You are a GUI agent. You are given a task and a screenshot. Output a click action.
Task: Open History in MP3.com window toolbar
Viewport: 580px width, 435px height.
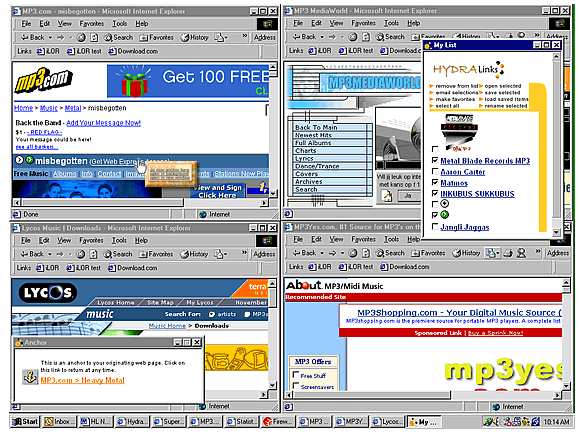(195, 37)
